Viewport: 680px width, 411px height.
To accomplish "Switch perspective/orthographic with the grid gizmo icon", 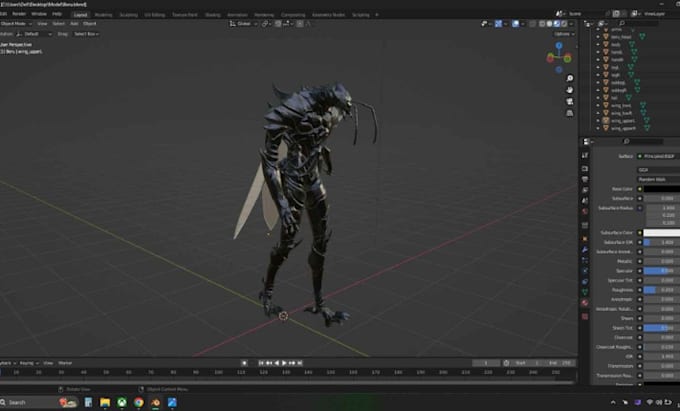I will point(570,113).
